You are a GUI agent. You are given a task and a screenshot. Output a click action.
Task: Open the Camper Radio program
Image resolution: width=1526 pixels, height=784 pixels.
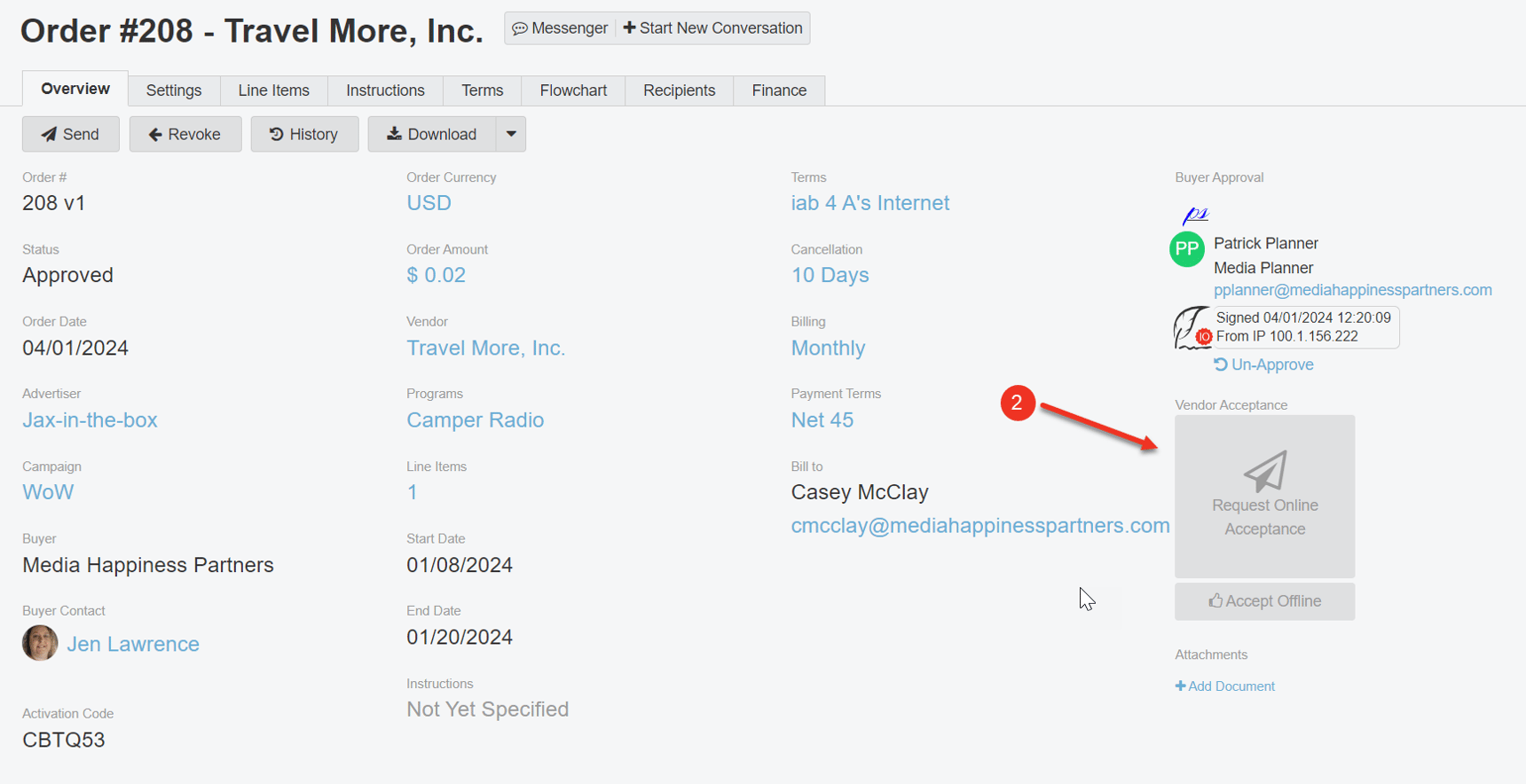tap(475, 420)
